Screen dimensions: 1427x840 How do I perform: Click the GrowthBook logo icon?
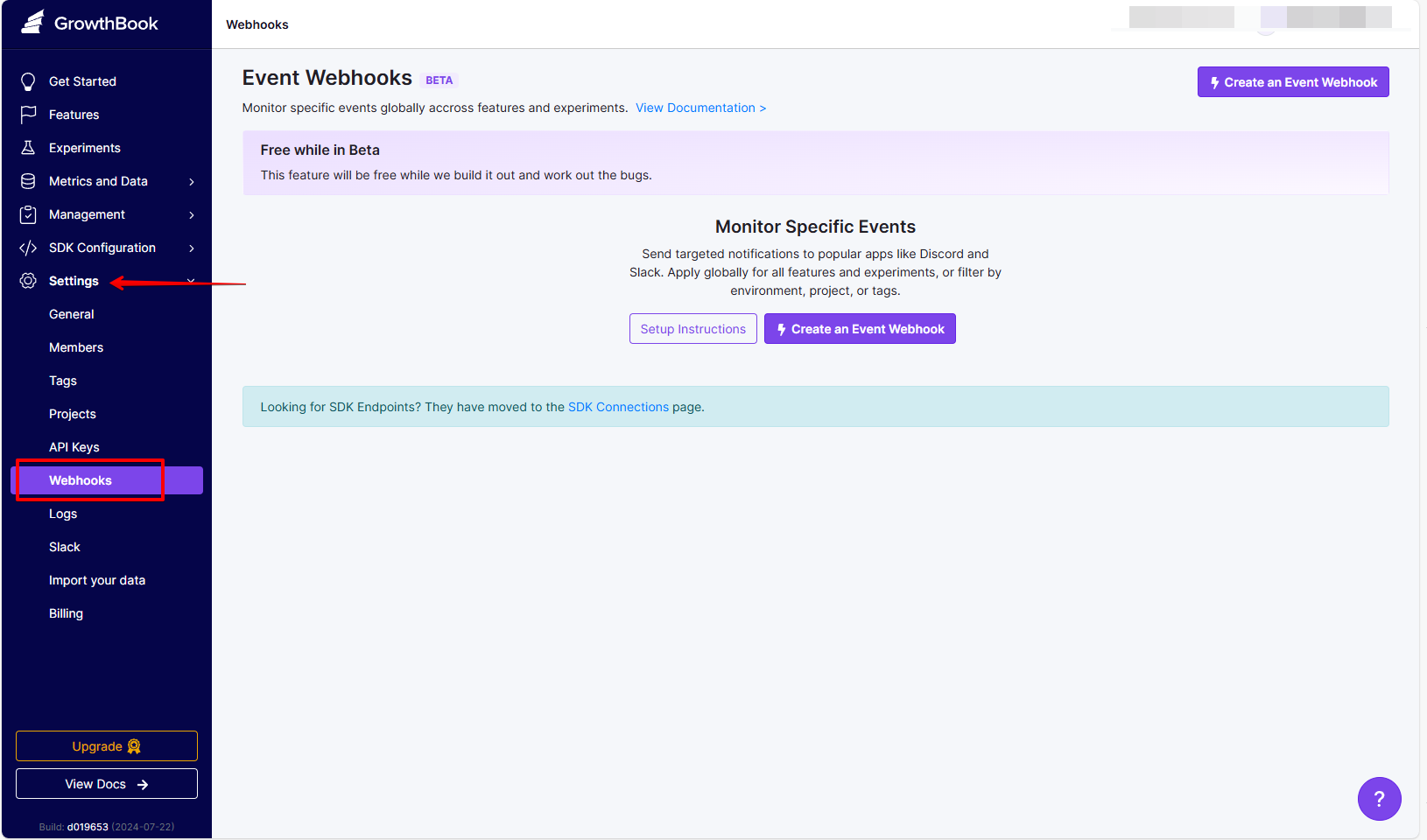(x=31, y=23)
